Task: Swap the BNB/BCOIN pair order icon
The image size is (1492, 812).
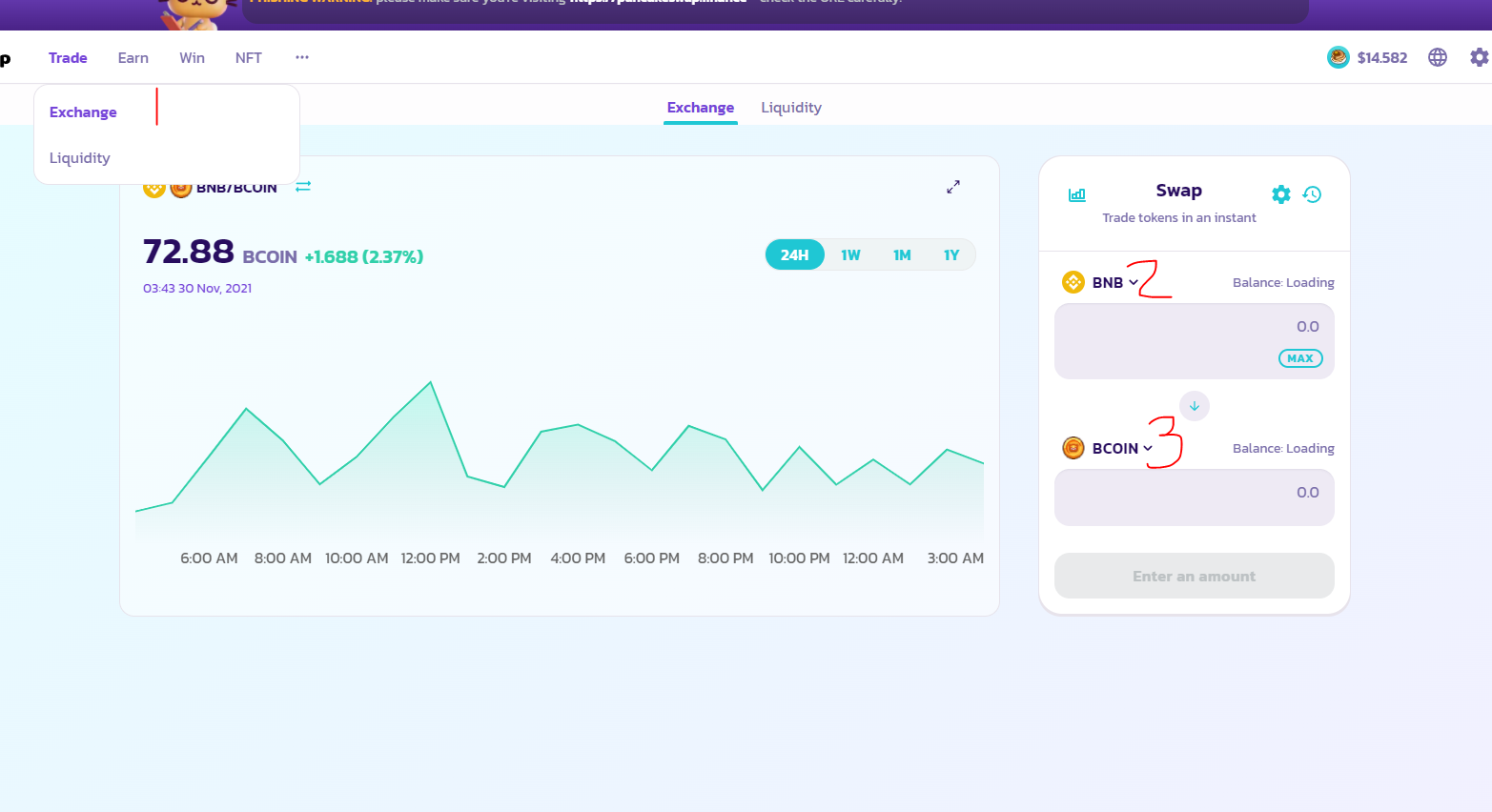Action: click(x=303, y=187)
